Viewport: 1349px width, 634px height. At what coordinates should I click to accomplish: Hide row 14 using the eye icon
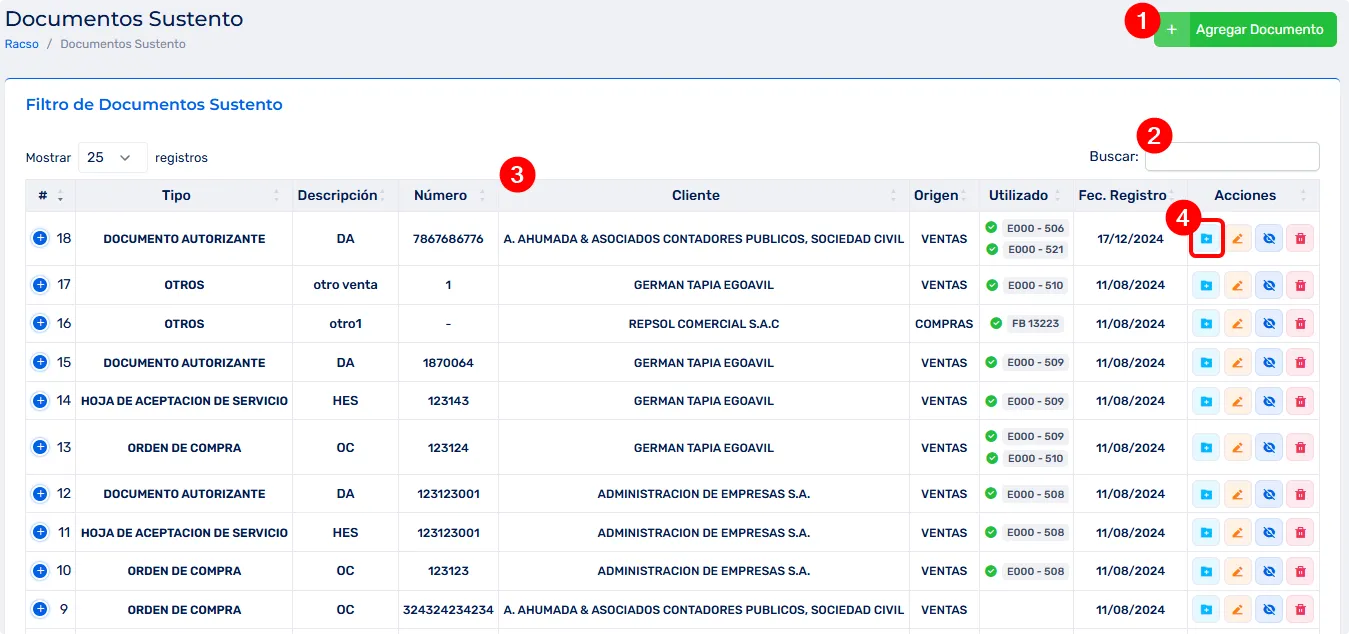coord(1269,401)
